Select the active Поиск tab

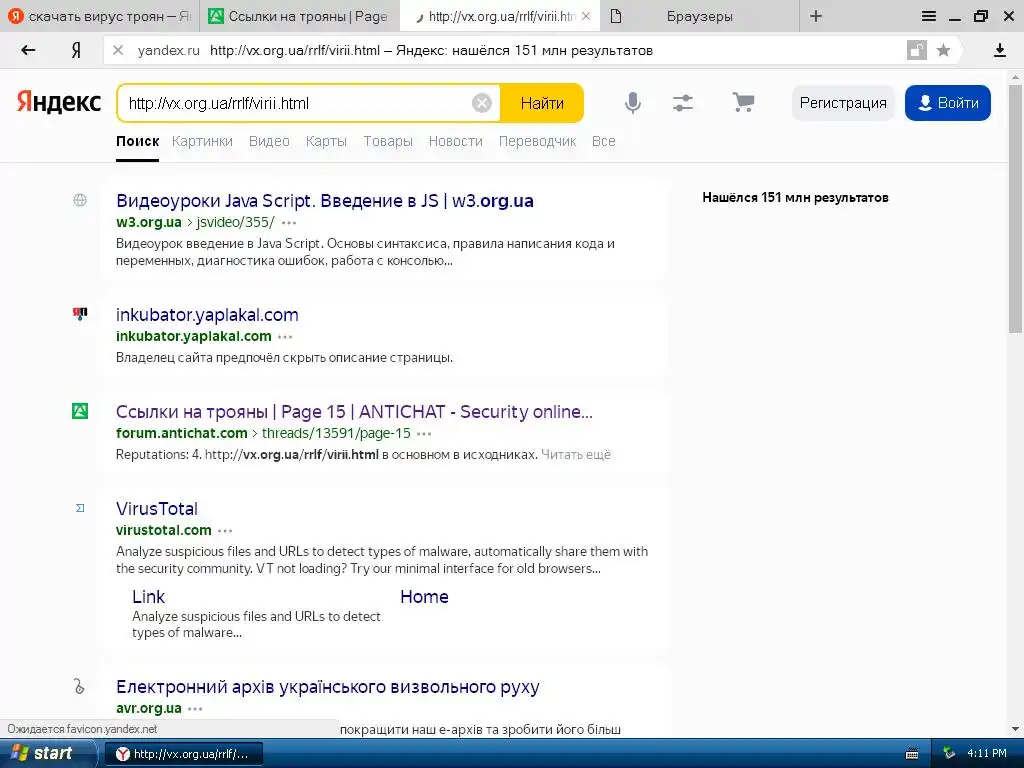click(x=137, y=141)
